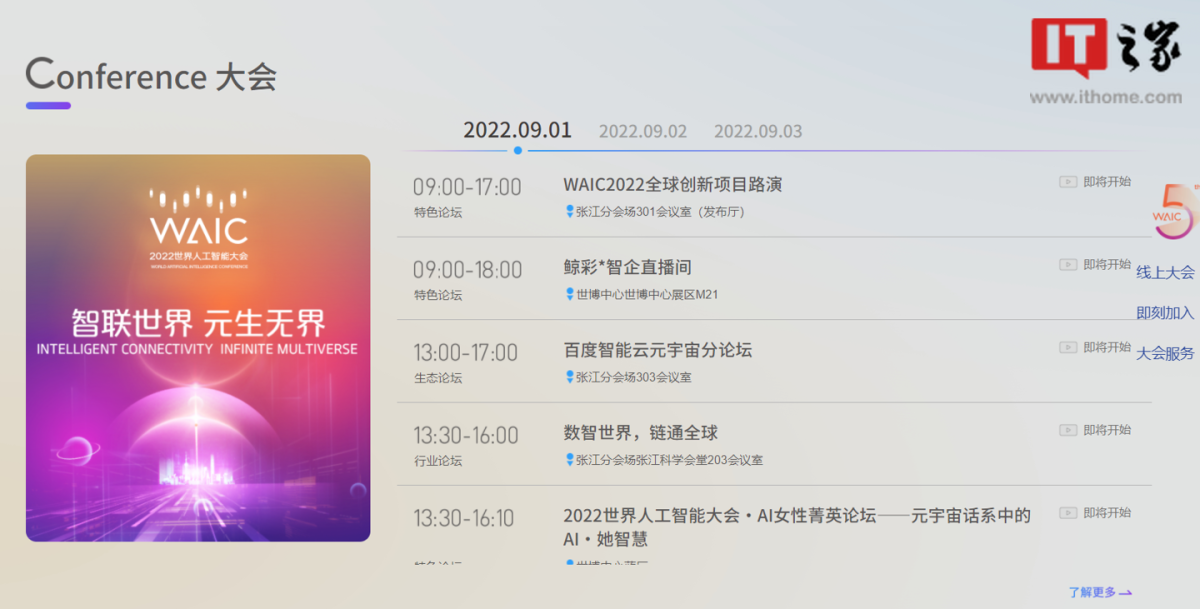Open the 即刻加入 side menu item
1200x609 pixels.
1165,313
